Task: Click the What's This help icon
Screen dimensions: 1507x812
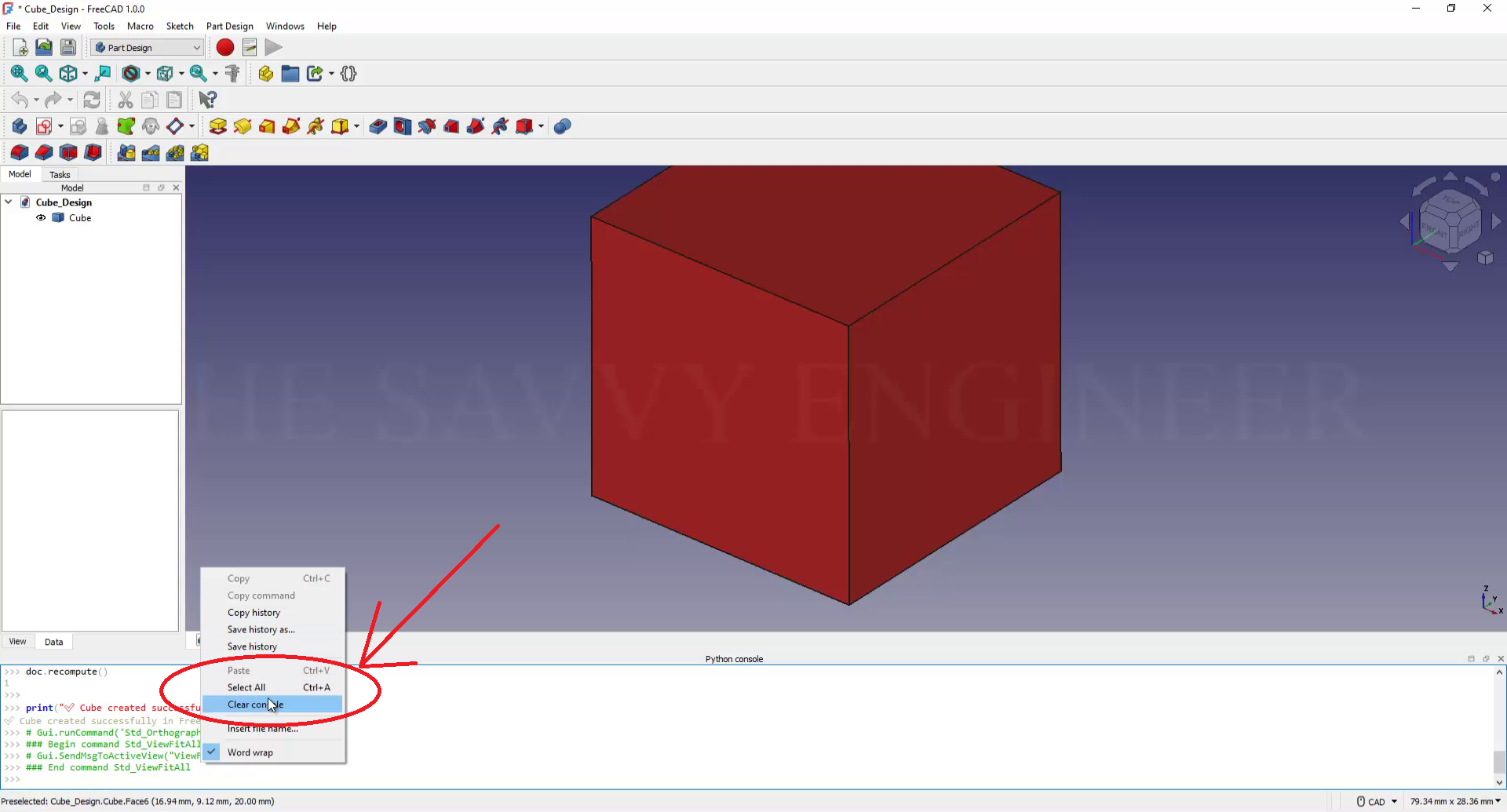Action: [207, 100]
